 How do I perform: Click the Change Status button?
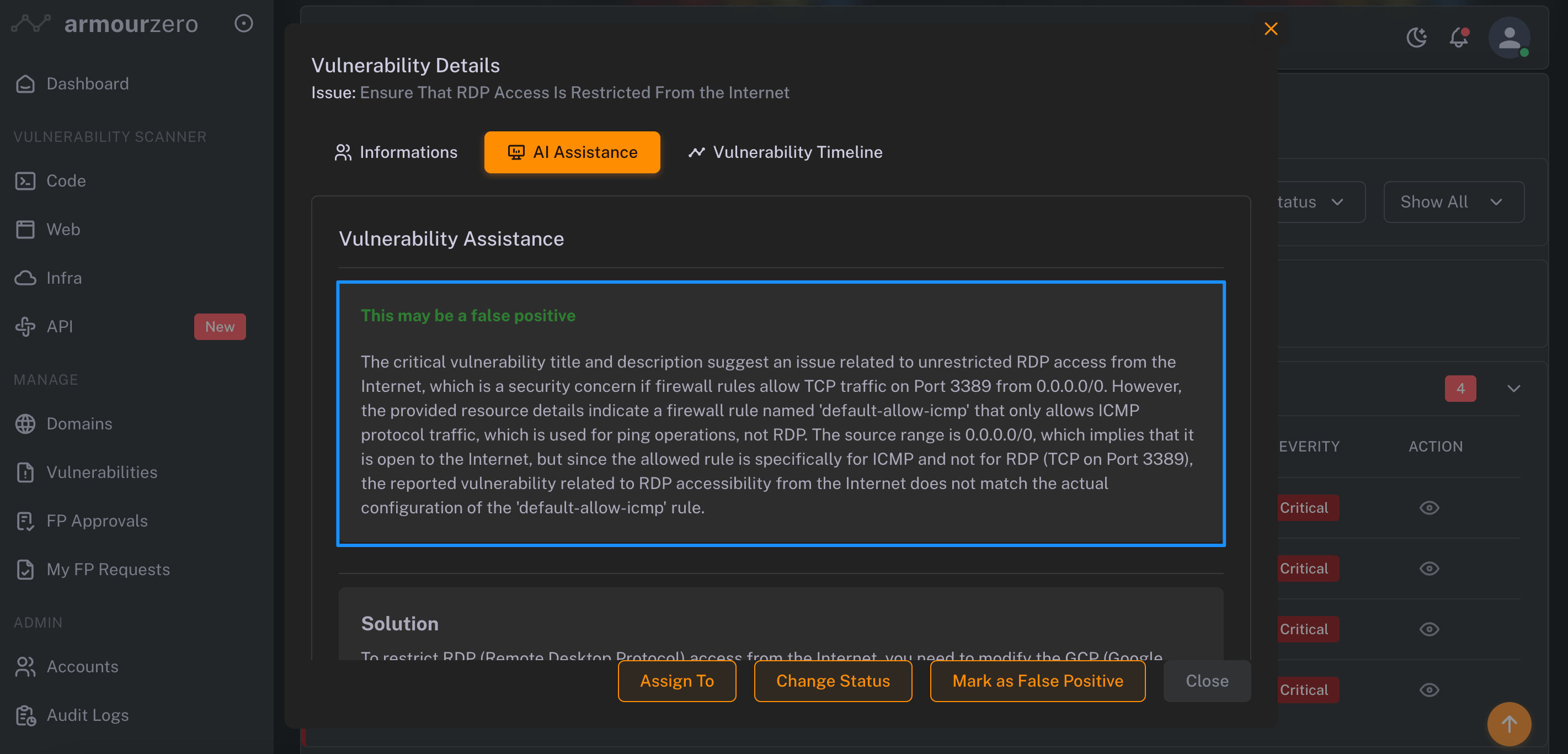click(x=832, y=680)
